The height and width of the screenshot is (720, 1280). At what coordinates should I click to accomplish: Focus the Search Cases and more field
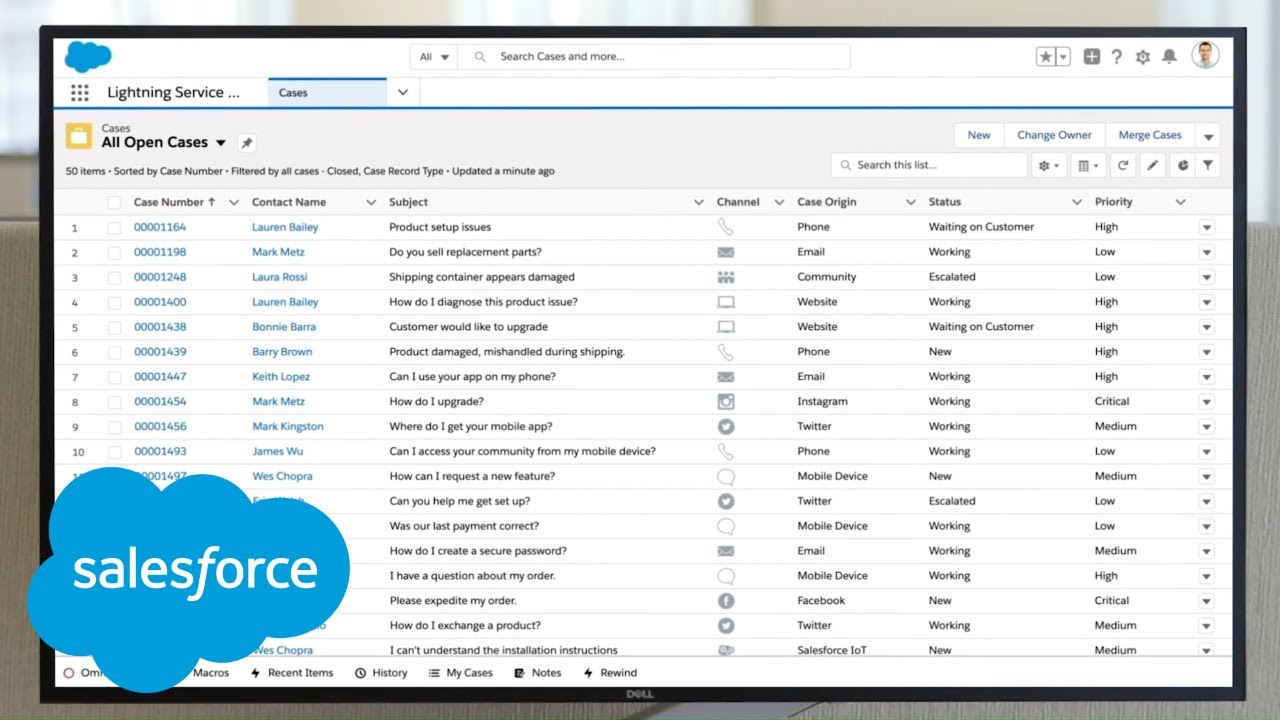coord(654,57)
